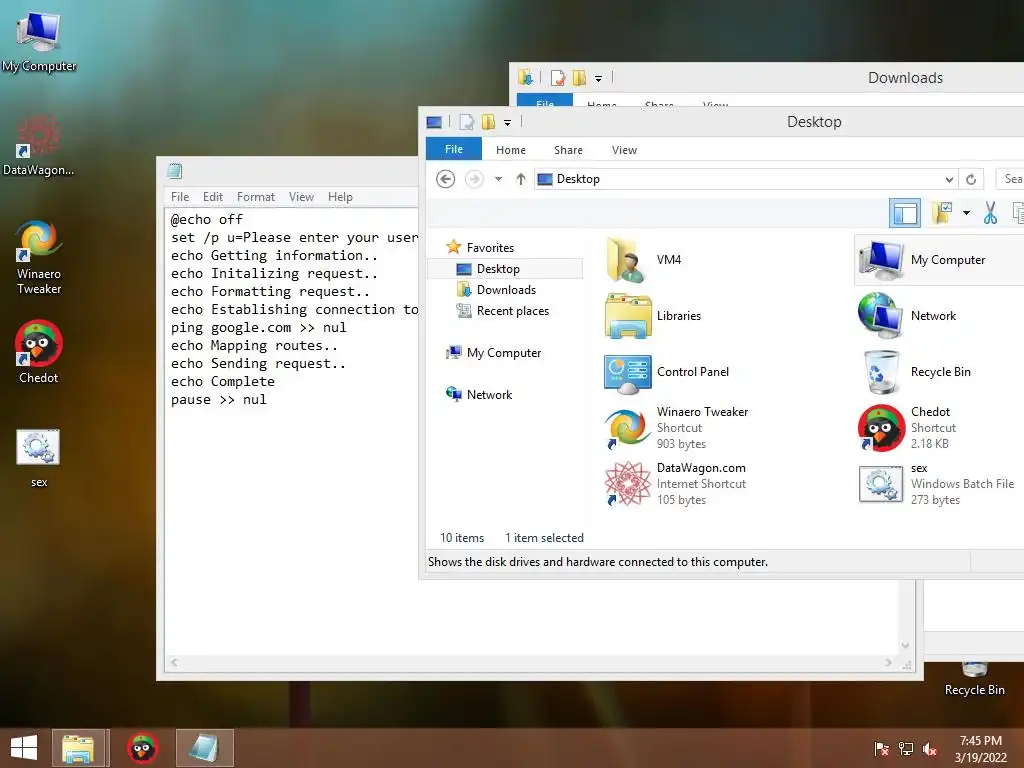Toggle the preview pane layout button
Screen dimensions: 1024x768
click(x=905, y=214)
